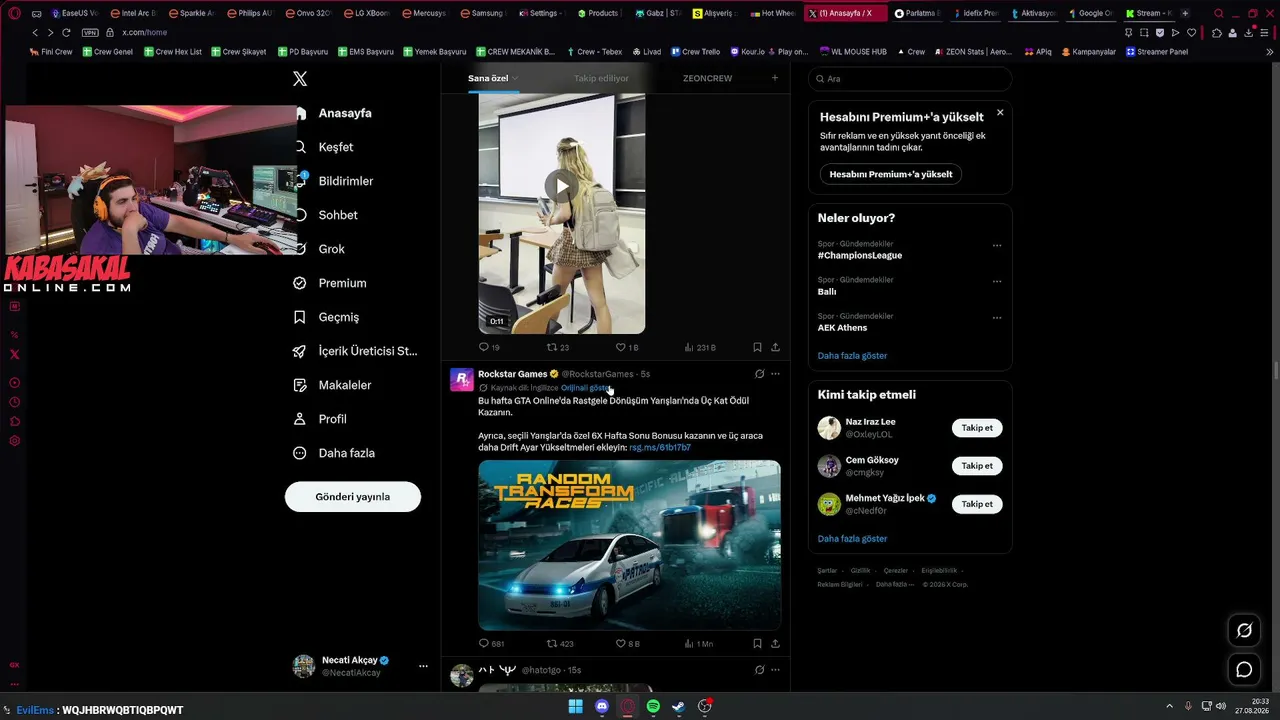Click Orijinali göster translation link

[585, 388]
